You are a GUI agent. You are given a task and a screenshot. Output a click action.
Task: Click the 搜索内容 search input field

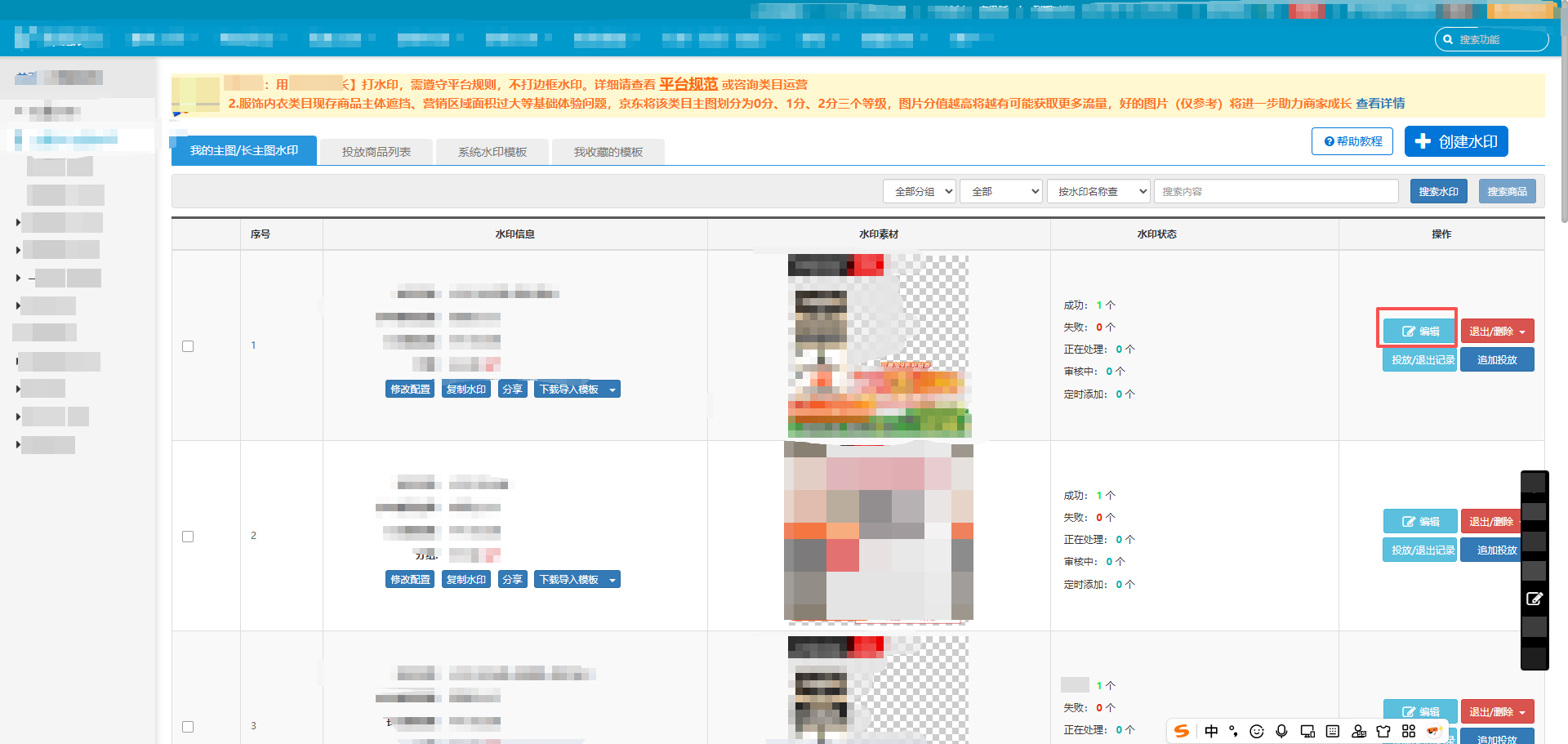coord(1276,191)
